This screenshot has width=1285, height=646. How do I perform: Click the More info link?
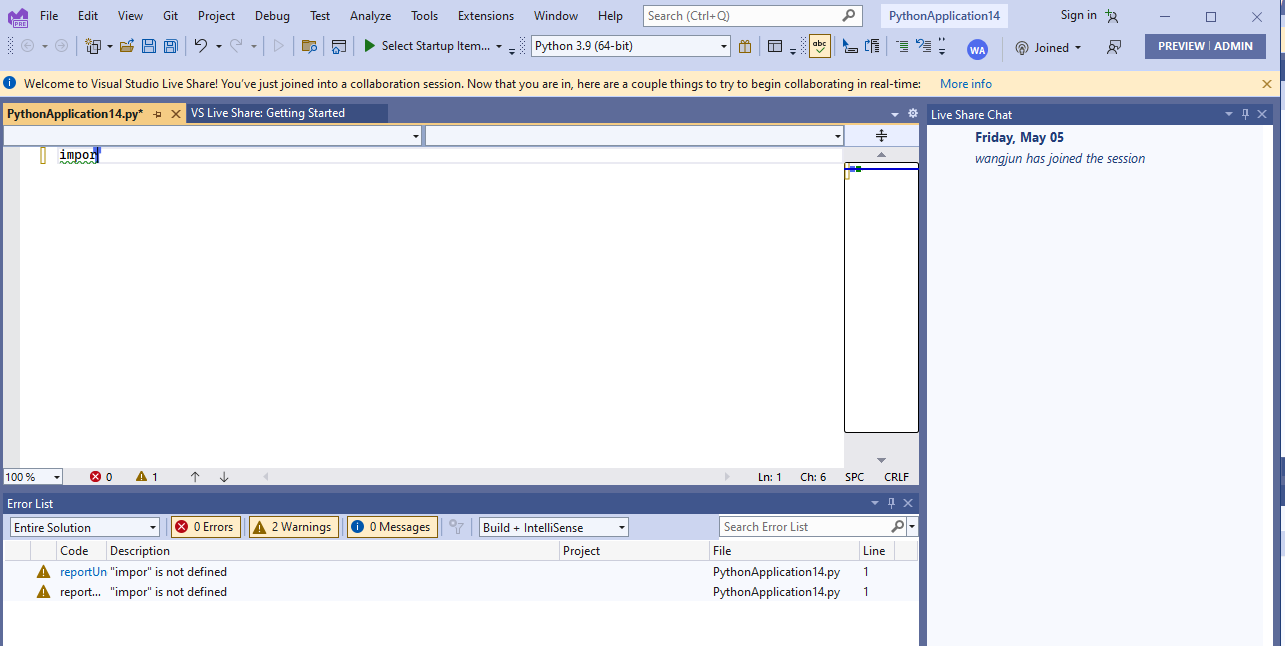point(964,83)
